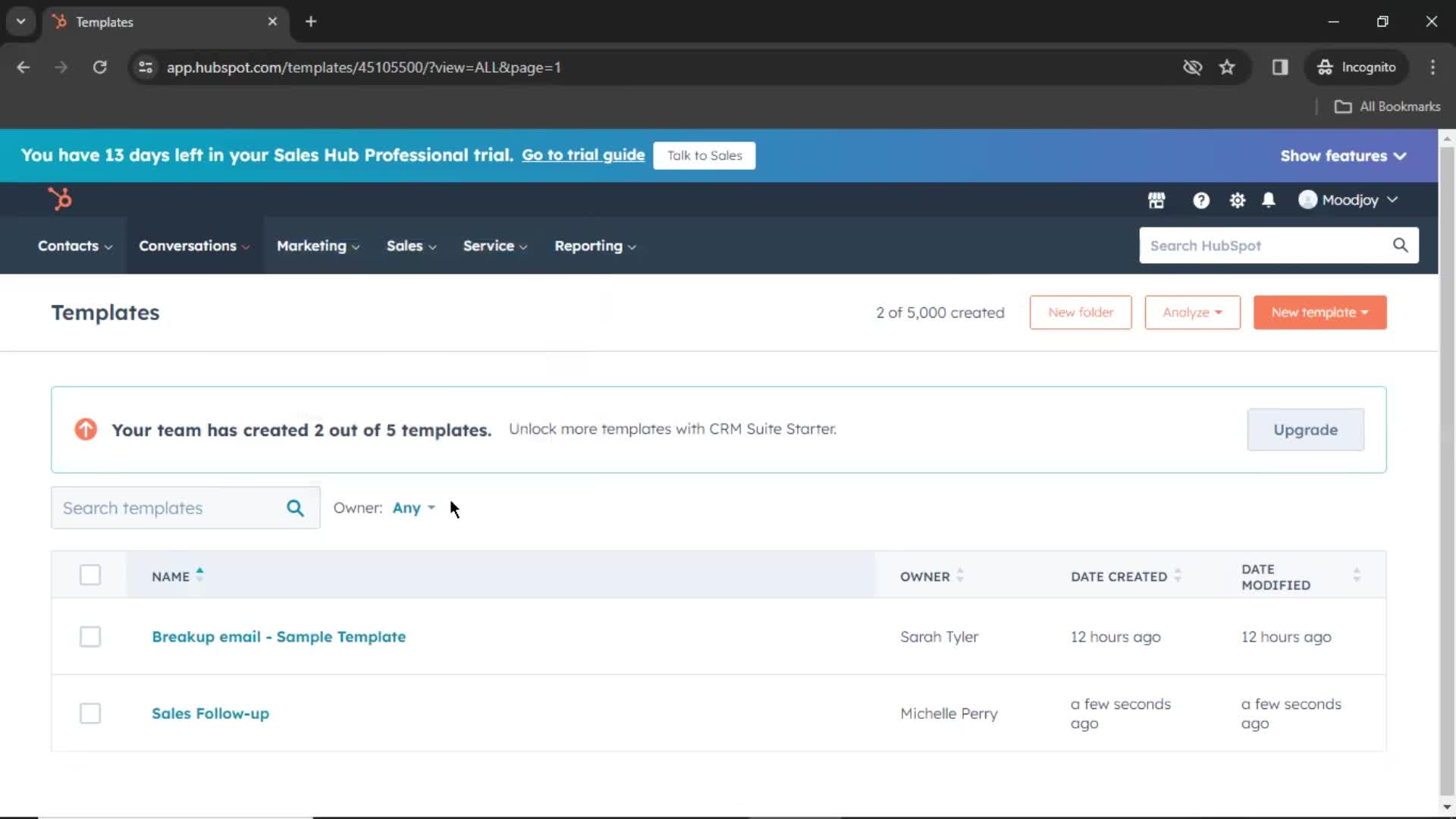
Task: Expand the Contacts navigation menu
Action: pyautogui.click(x=75, y=245)
